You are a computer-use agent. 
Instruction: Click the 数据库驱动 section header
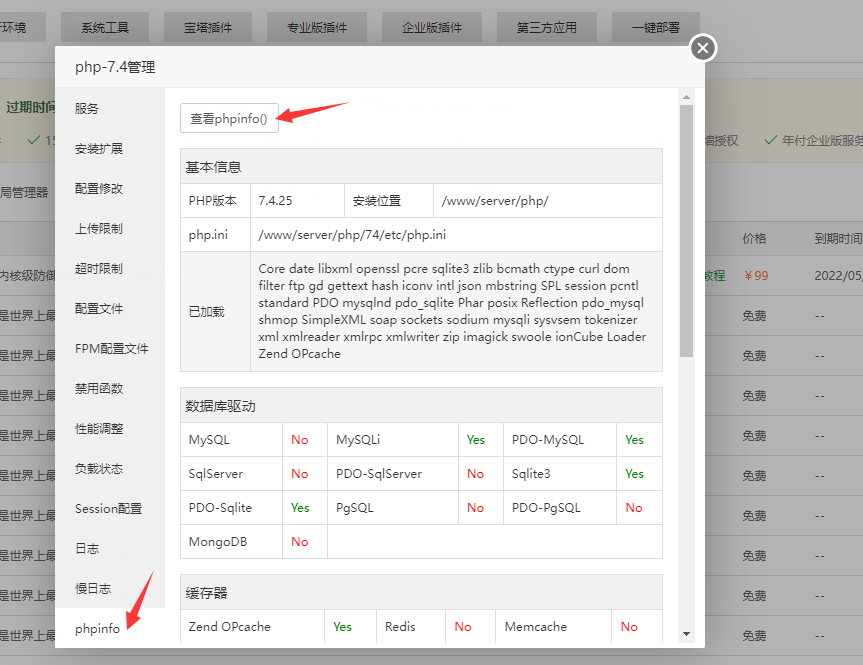220,406
